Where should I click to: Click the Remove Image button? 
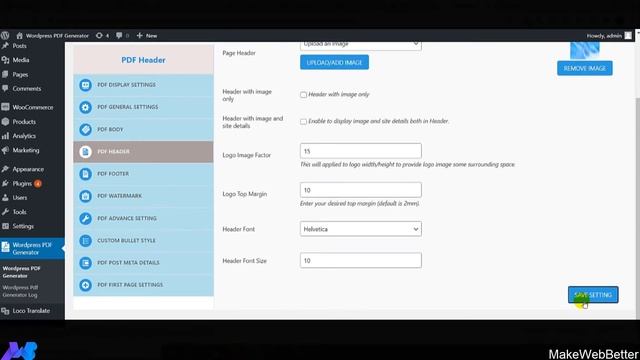pyautogui.click(x=584, y=68)
